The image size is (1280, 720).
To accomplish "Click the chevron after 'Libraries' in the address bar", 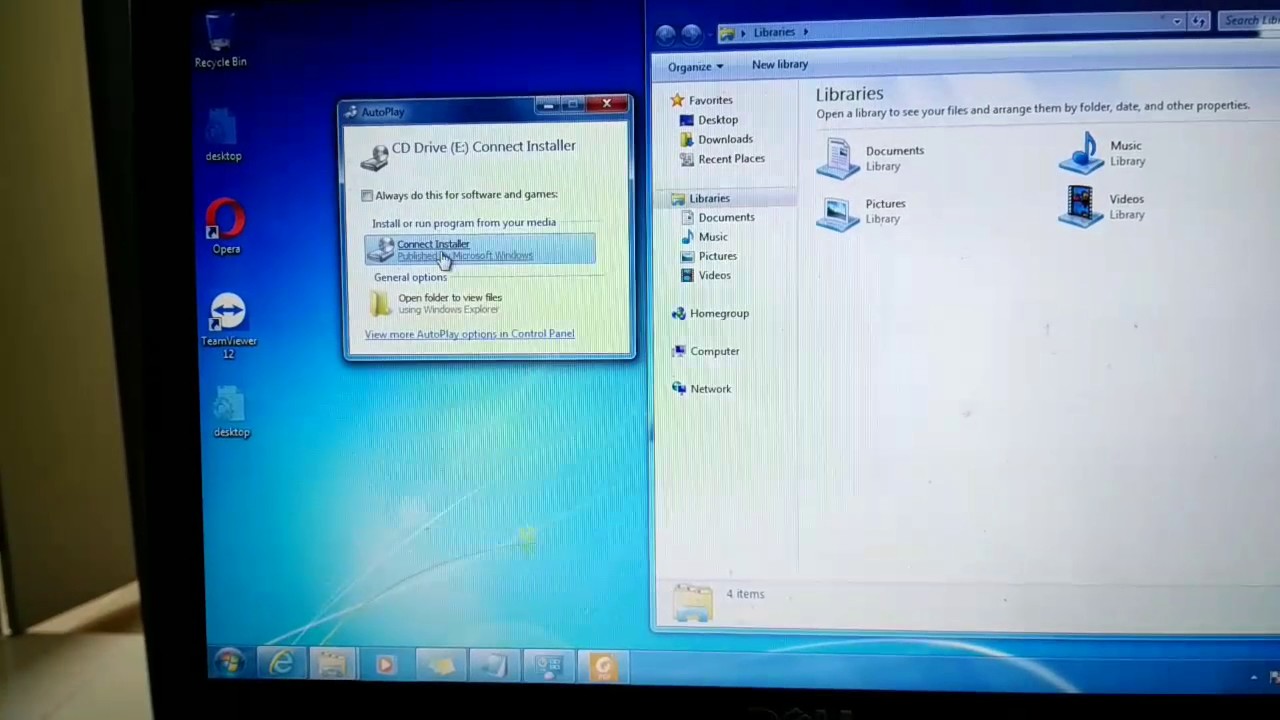I will tap(806, 32).
